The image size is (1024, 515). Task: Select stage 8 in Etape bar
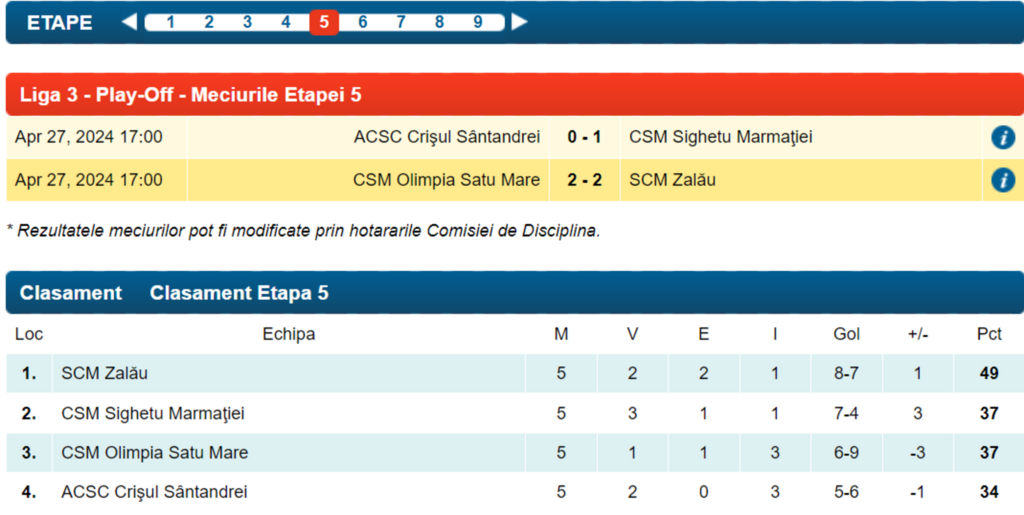439,22
